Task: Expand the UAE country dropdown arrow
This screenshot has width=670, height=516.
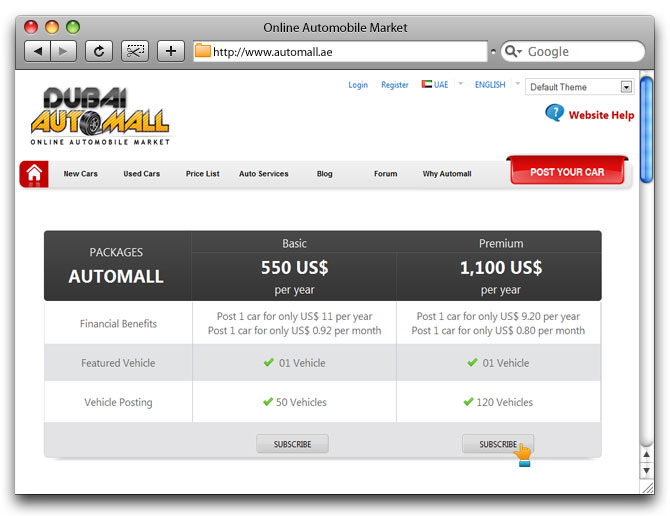Action: tap(460, 84)
